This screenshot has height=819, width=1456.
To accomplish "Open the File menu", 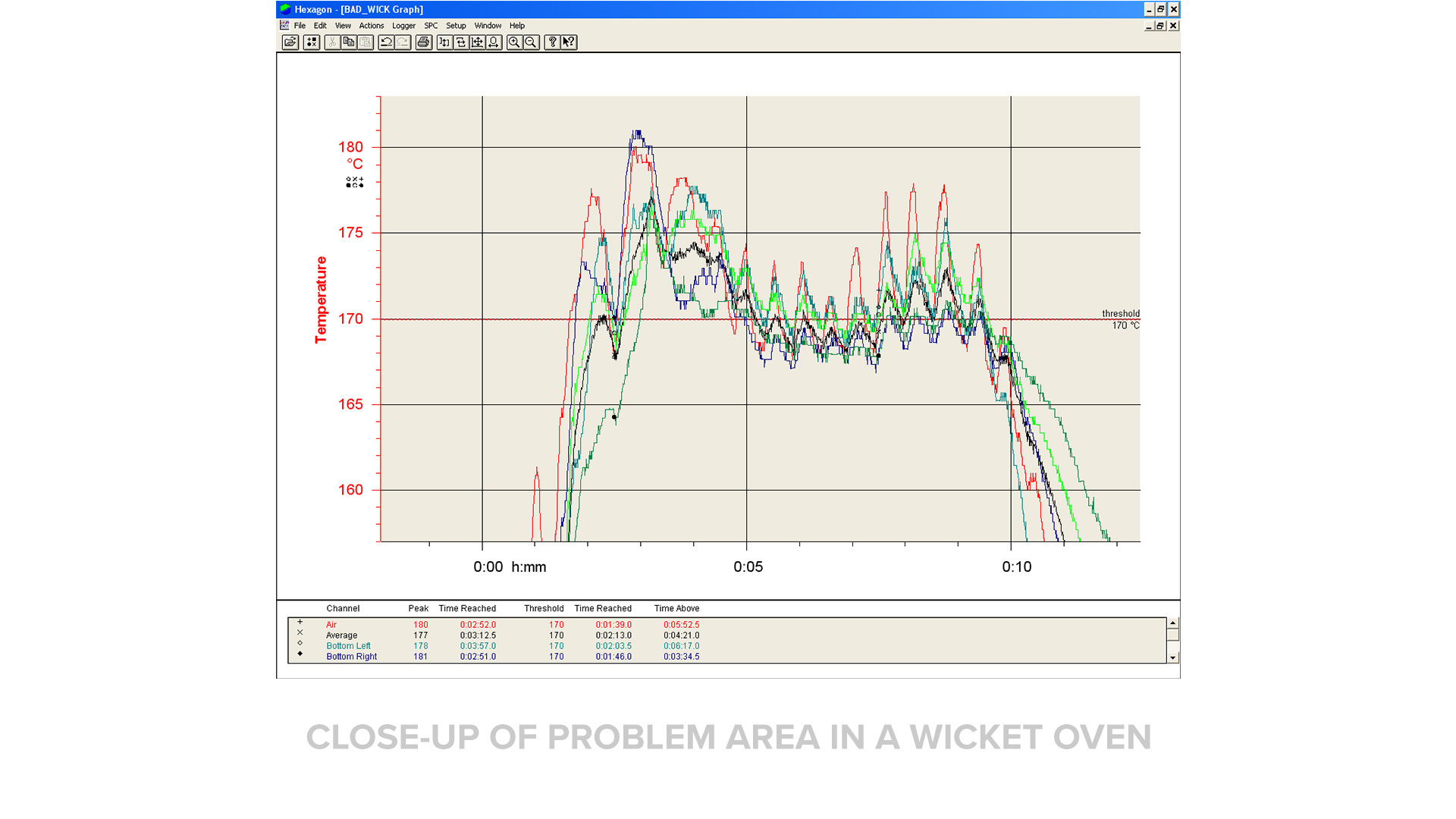I will click(x=300, y=26).
